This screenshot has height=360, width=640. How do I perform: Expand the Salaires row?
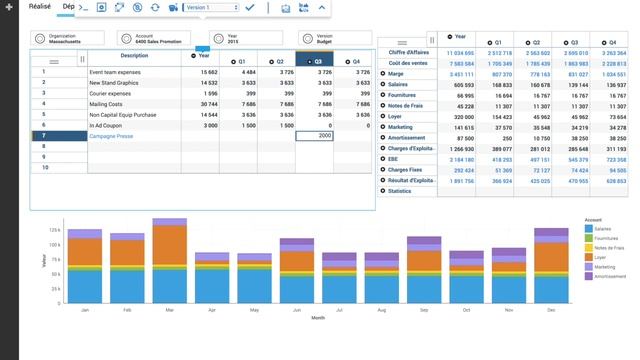[383, 84]
